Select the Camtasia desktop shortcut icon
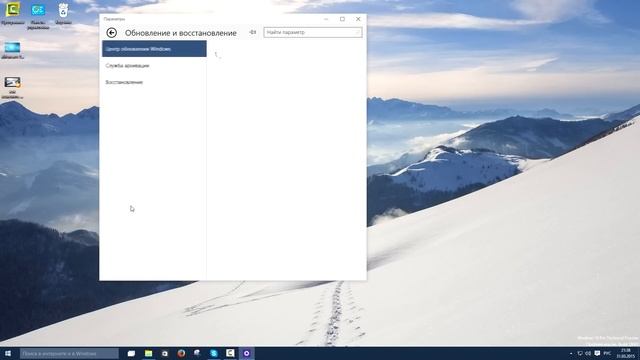The width and height of the screenshot is (640, 360). pos(13,14)
